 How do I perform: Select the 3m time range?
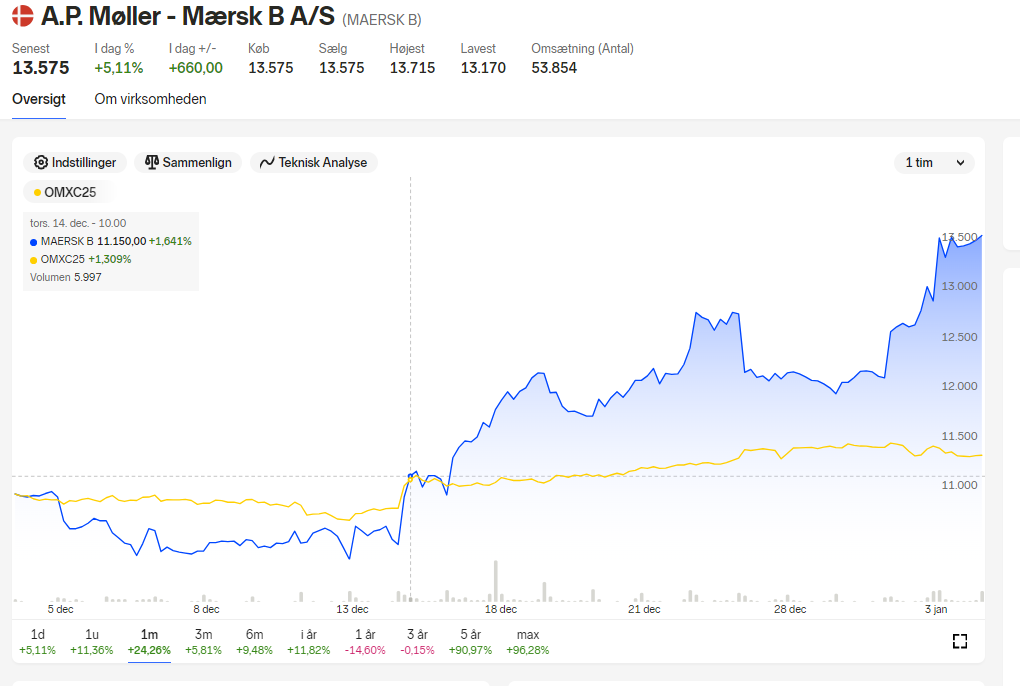204,641
